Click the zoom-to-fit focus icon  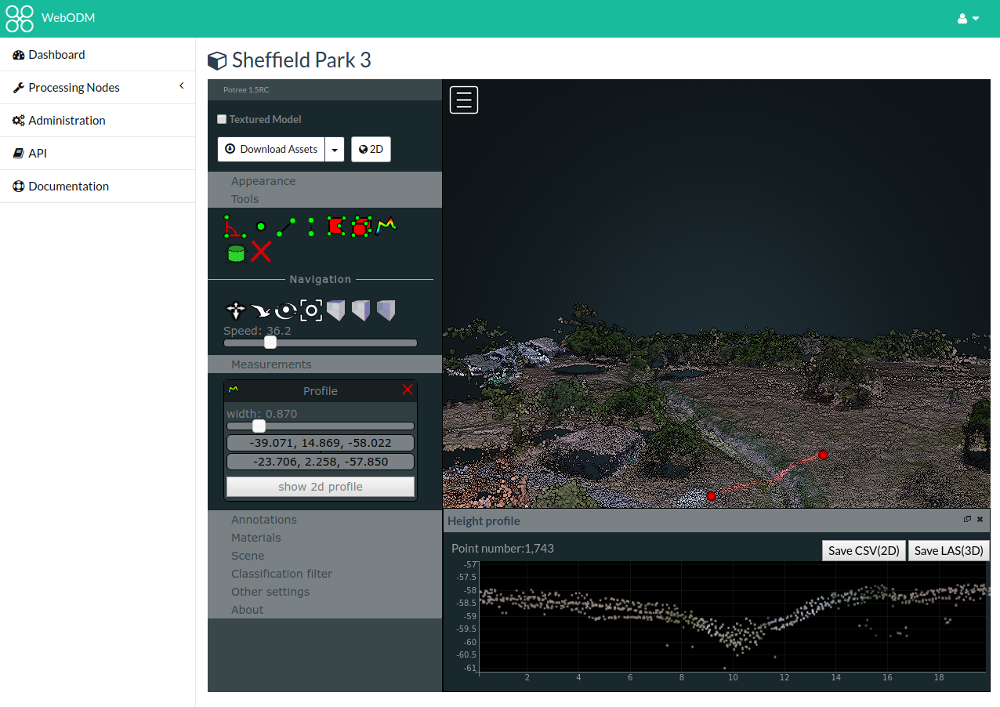tap(311, 310)
